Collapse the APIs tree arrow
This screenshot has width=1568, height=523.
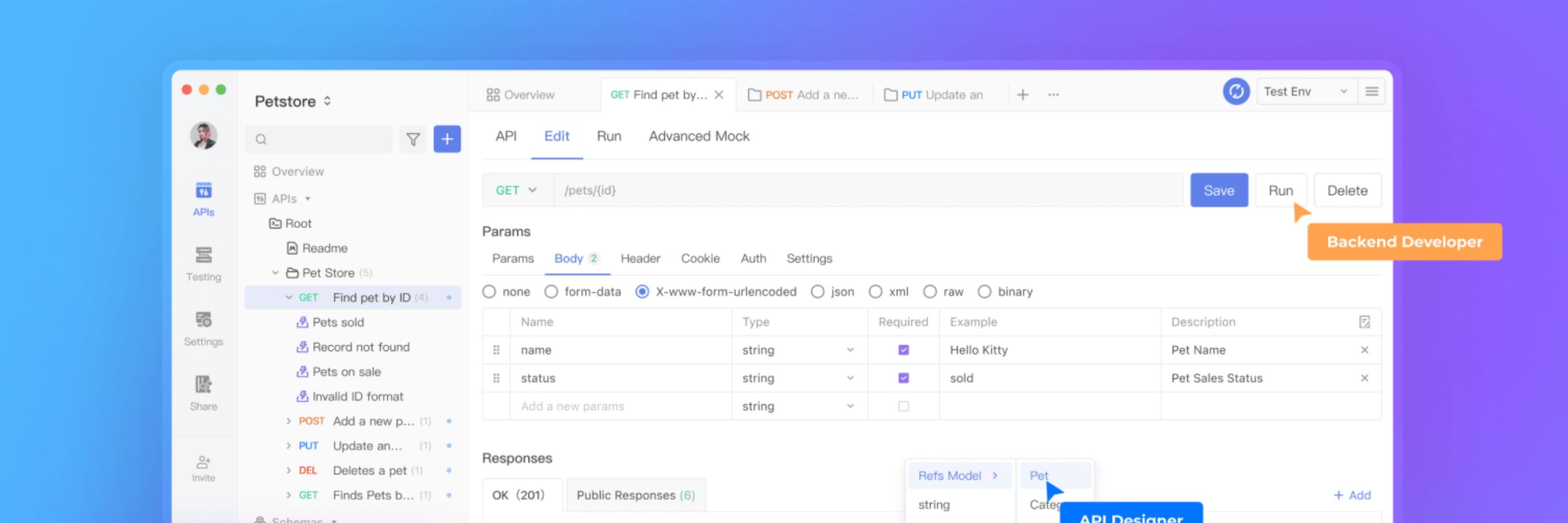pos(307,199)
